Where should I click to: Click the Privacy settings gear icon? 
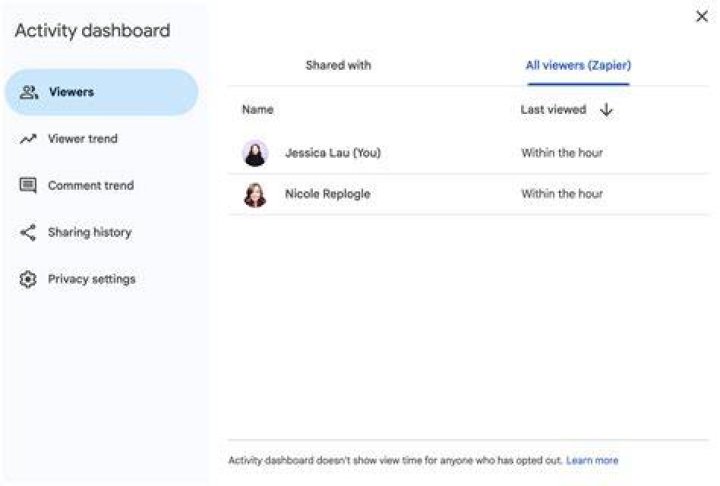tap(28, 279)
